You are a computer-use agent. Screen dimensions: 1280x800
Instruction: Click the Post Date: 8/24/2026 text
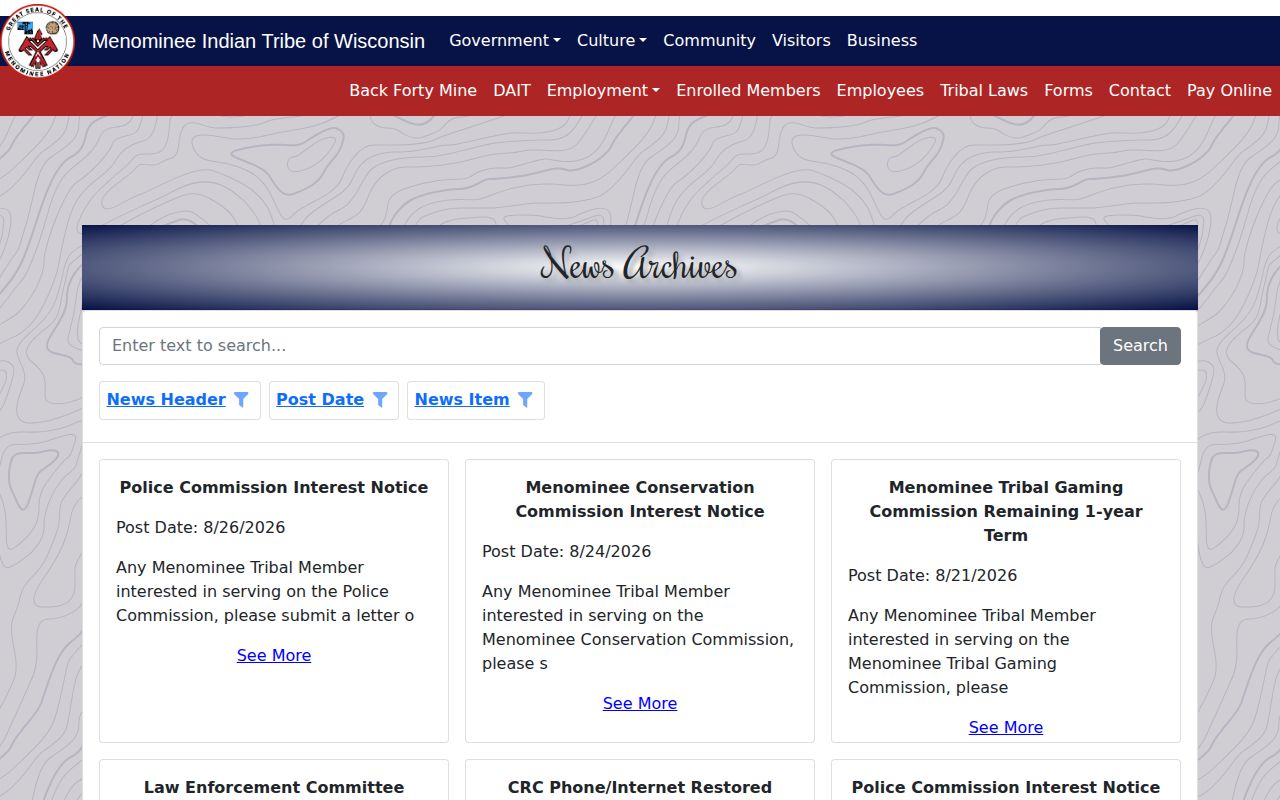pos(567,551)
